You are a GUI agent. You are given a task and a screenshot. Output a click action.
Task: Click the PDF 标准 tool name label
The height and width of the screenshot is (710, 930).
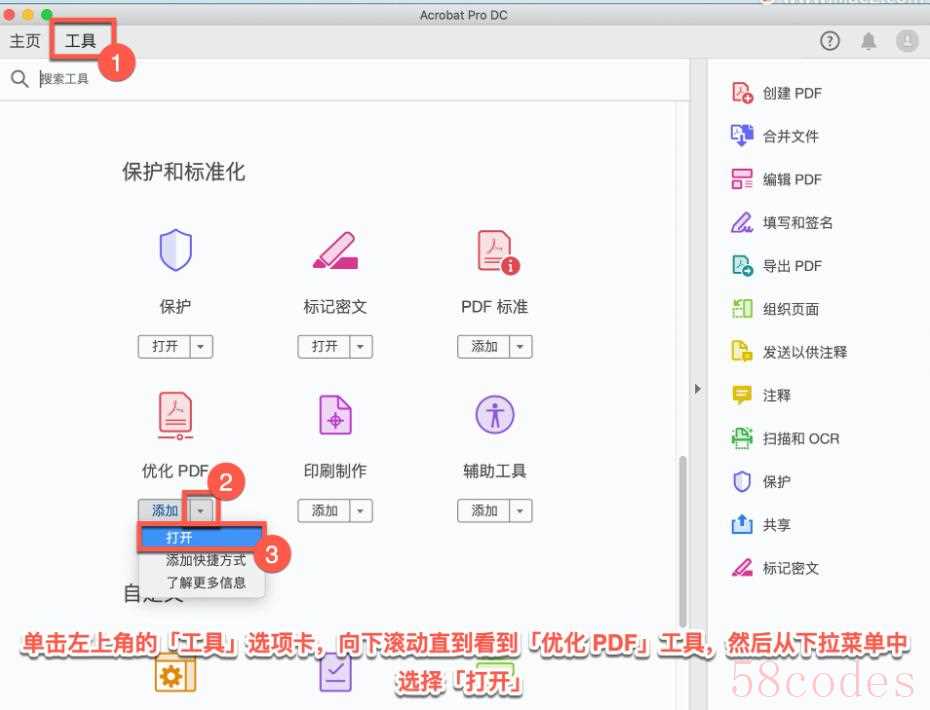click(x=495, y=307)
